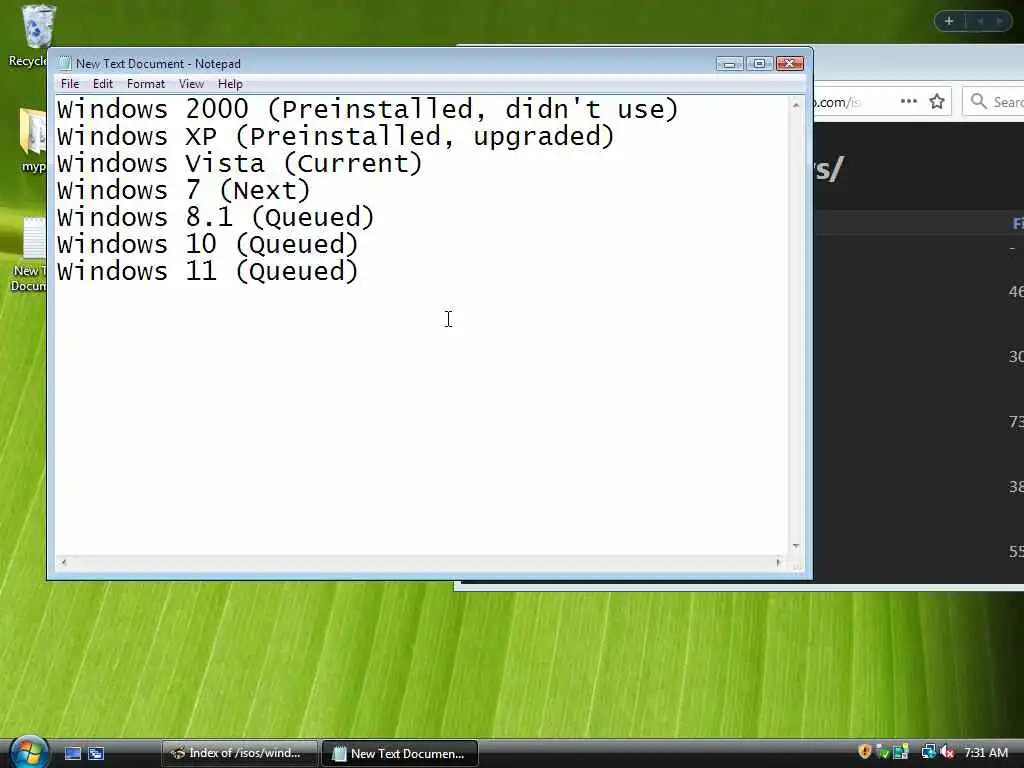Click the vertical scrollbar down arrow in Notepad

click(796, 545)
